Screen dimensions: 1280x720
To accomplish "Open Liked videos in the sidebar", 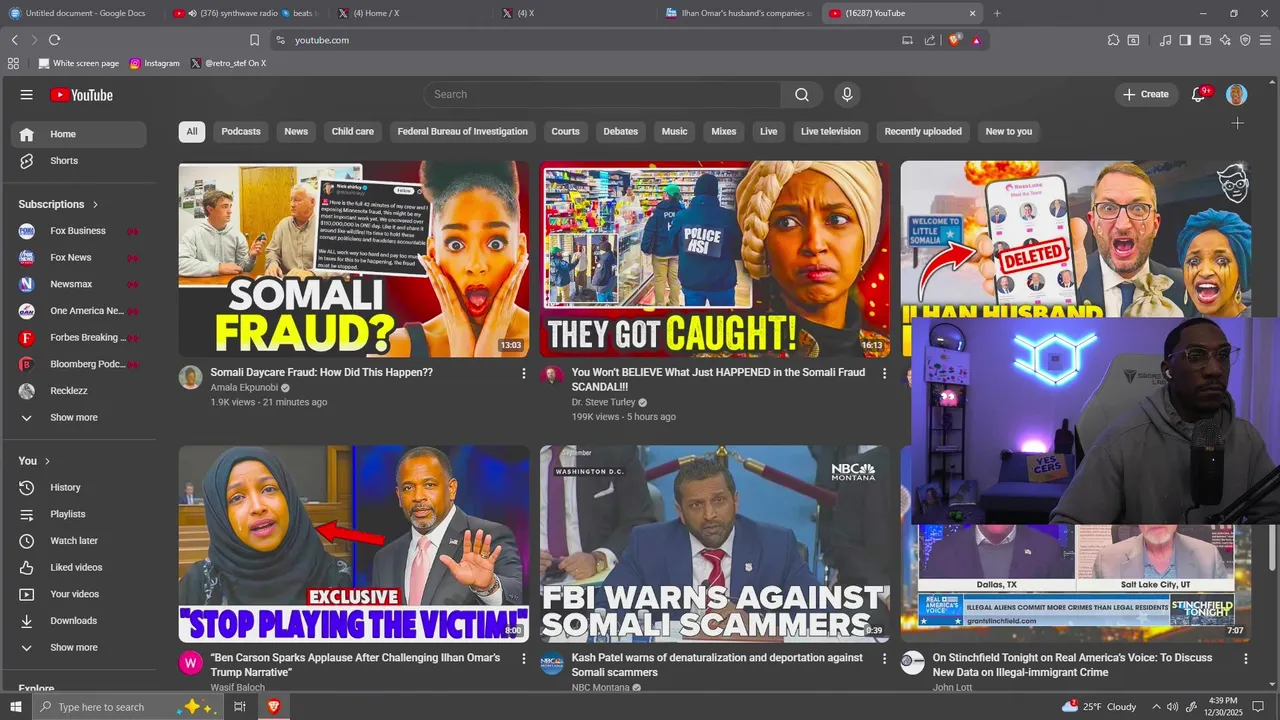I will point(78,567).
